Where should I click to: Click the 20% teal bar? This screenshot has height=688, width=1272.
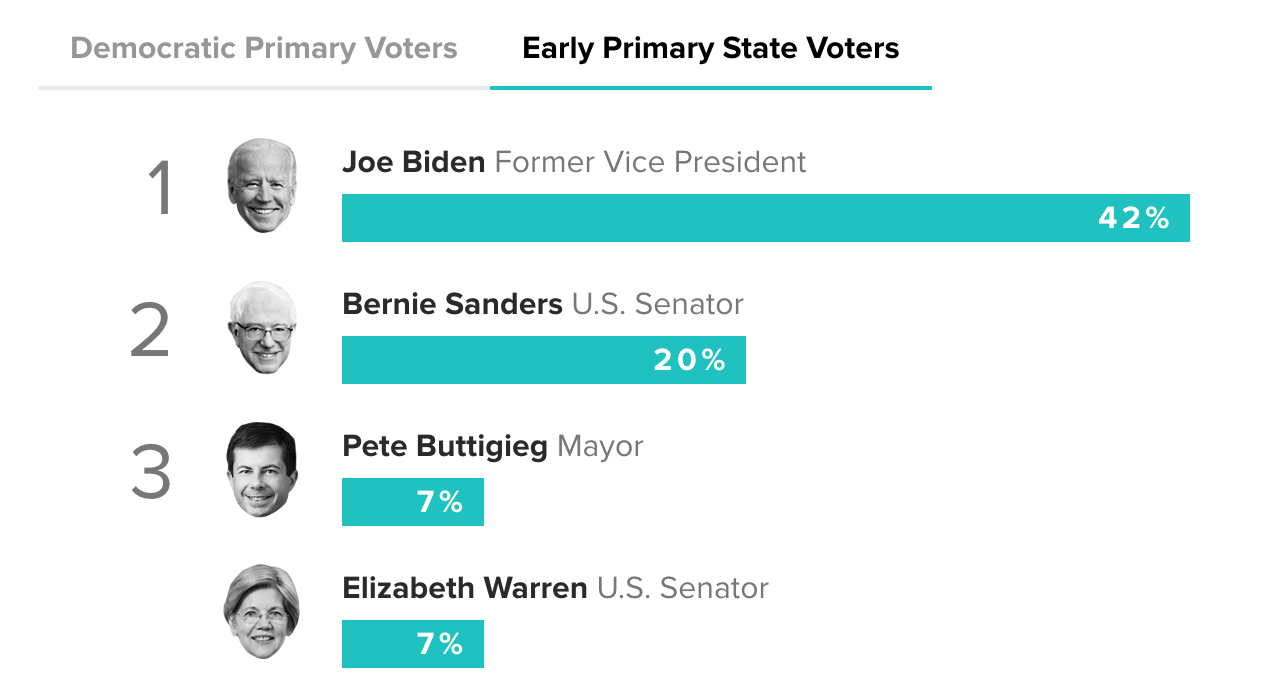pos(543,360)
